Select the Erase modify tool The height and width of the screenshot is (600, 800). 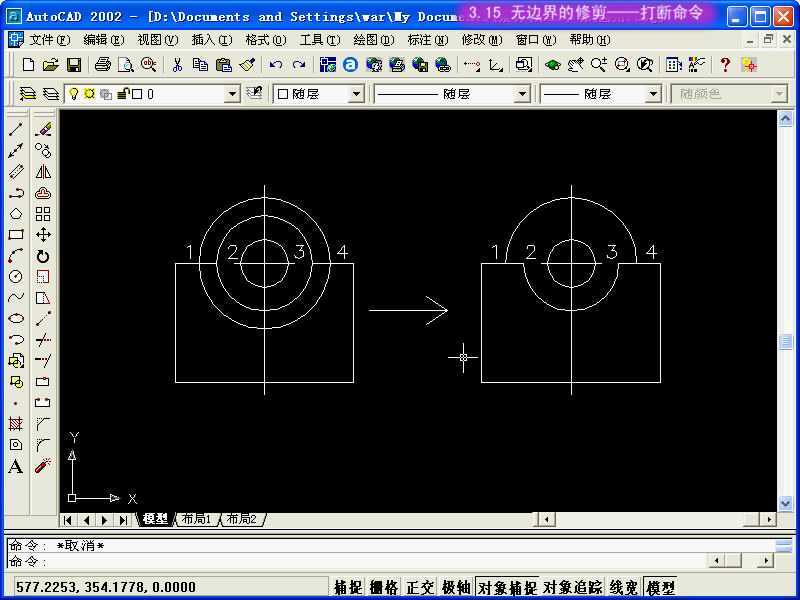coord(43,130)
